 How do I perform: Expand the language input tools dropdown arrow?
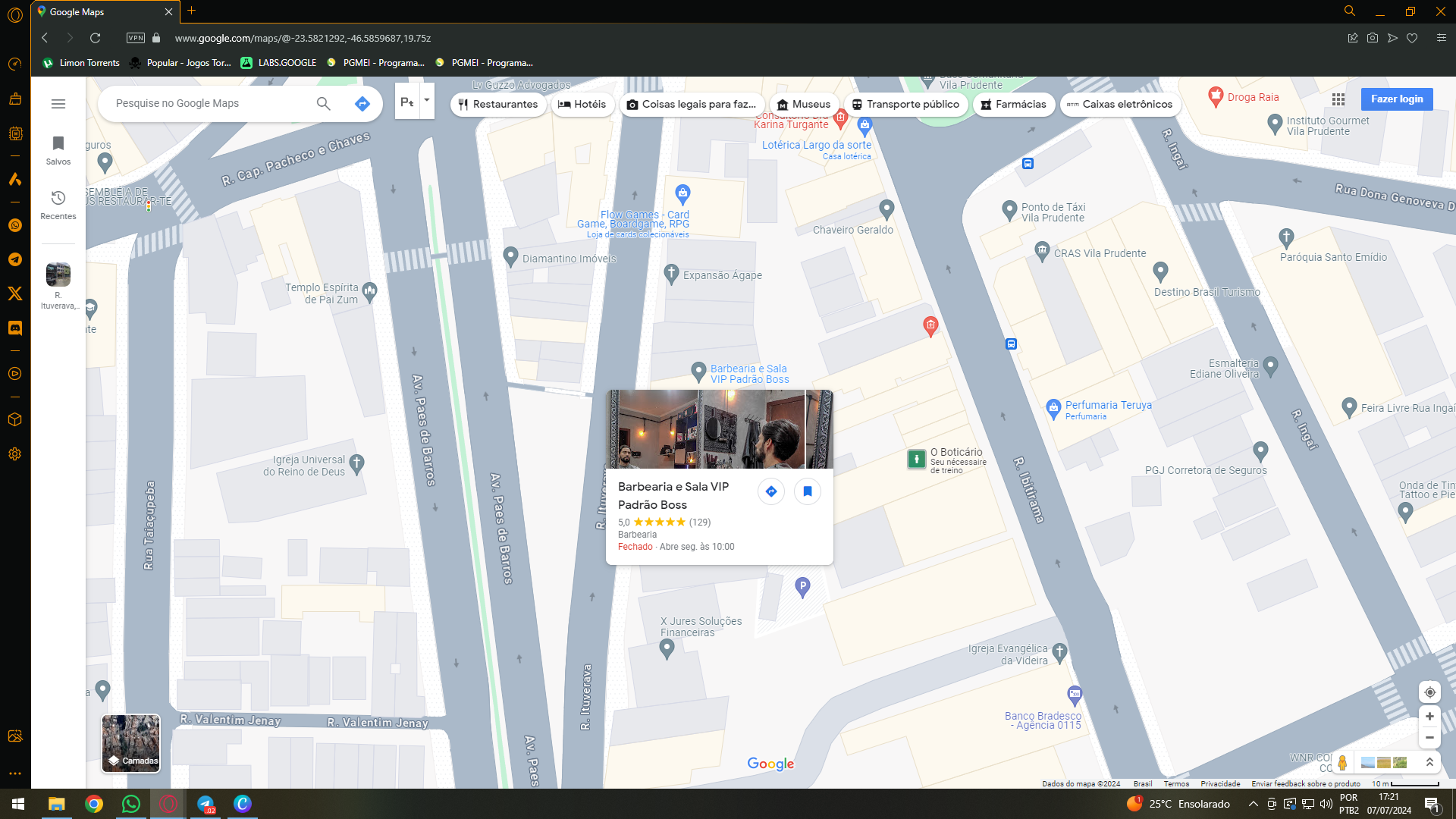point(427,100)
